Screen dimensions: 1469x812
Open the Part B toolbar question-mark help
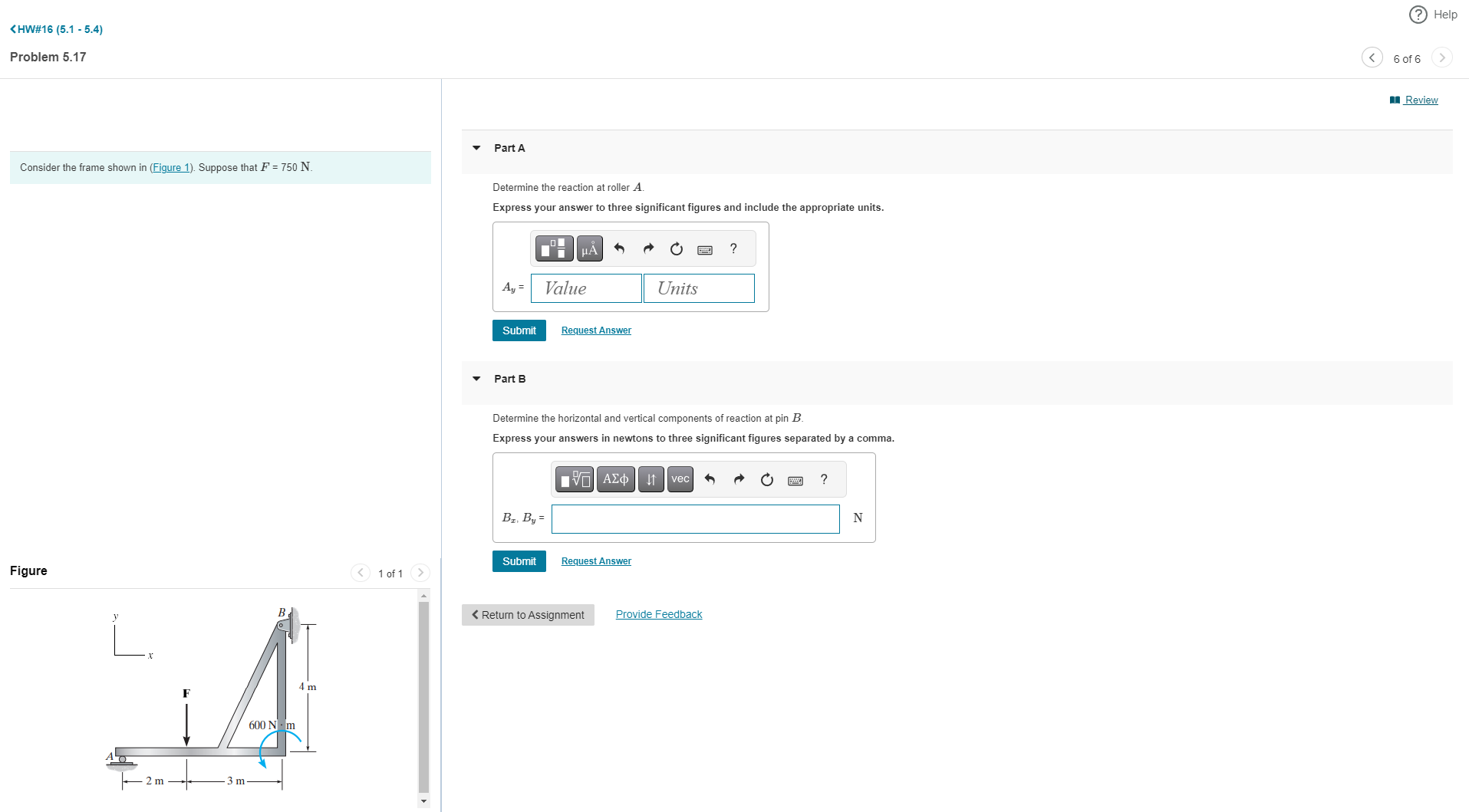click(x=824, y=479)
